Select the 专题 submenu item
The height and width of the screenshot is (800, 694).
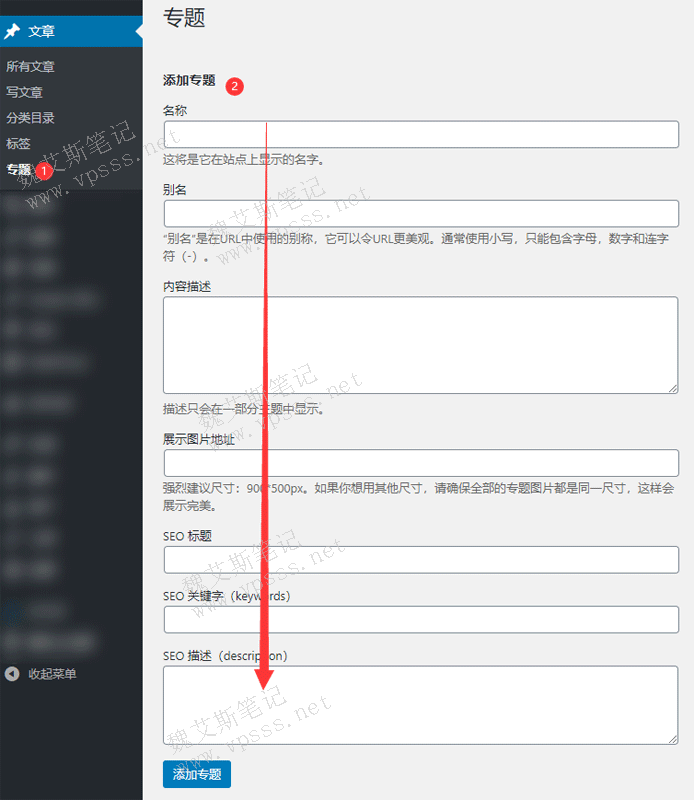pos(18,170)
